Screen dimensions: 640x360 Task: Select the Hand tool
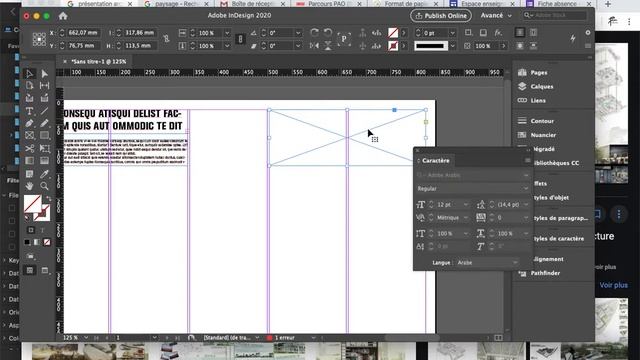29,186
